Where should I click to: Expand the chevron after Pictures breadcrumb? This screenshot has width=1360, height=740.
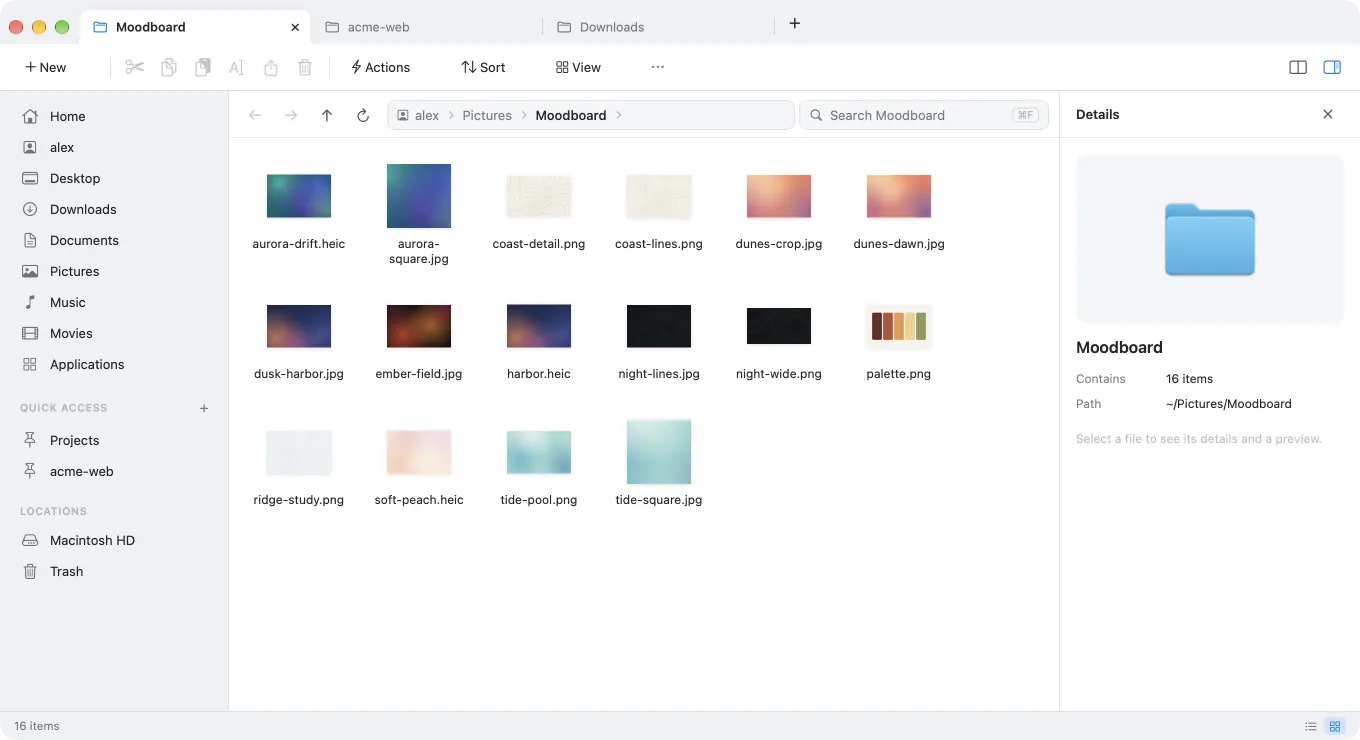pos(524,115)
